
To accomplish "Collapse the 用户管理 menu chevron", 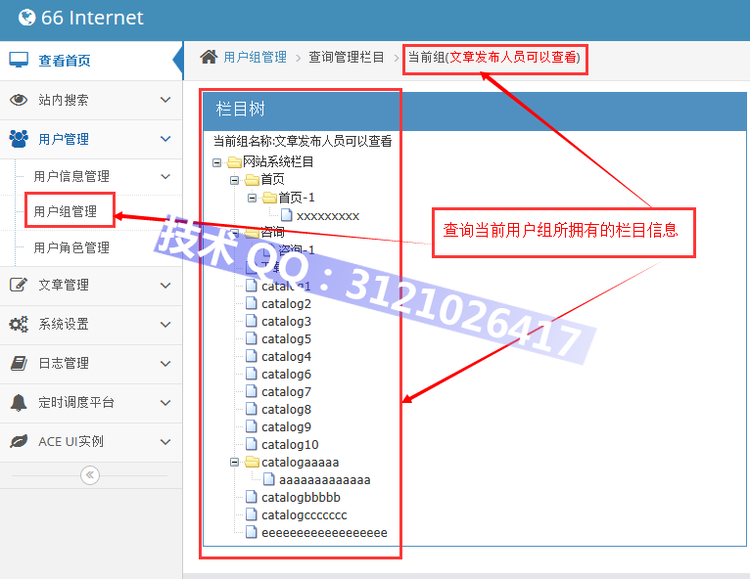I will point(165,139).
